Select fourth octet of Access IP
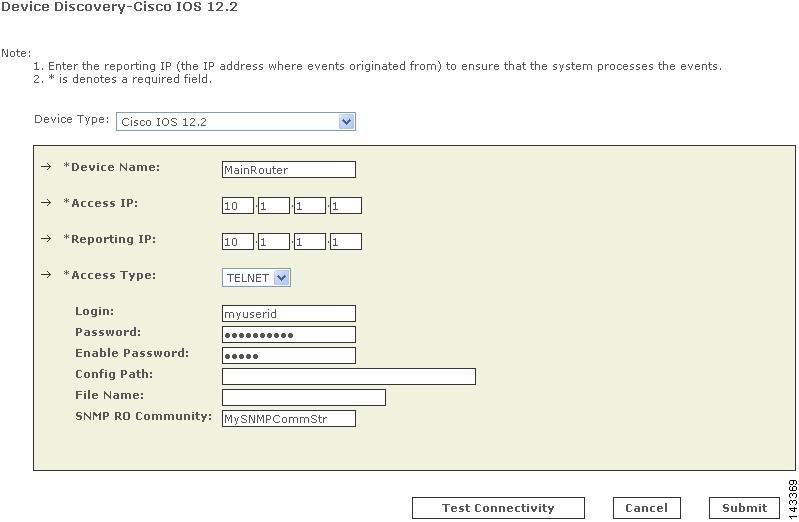This screenshot has height=522, width=799. [345, 206]
